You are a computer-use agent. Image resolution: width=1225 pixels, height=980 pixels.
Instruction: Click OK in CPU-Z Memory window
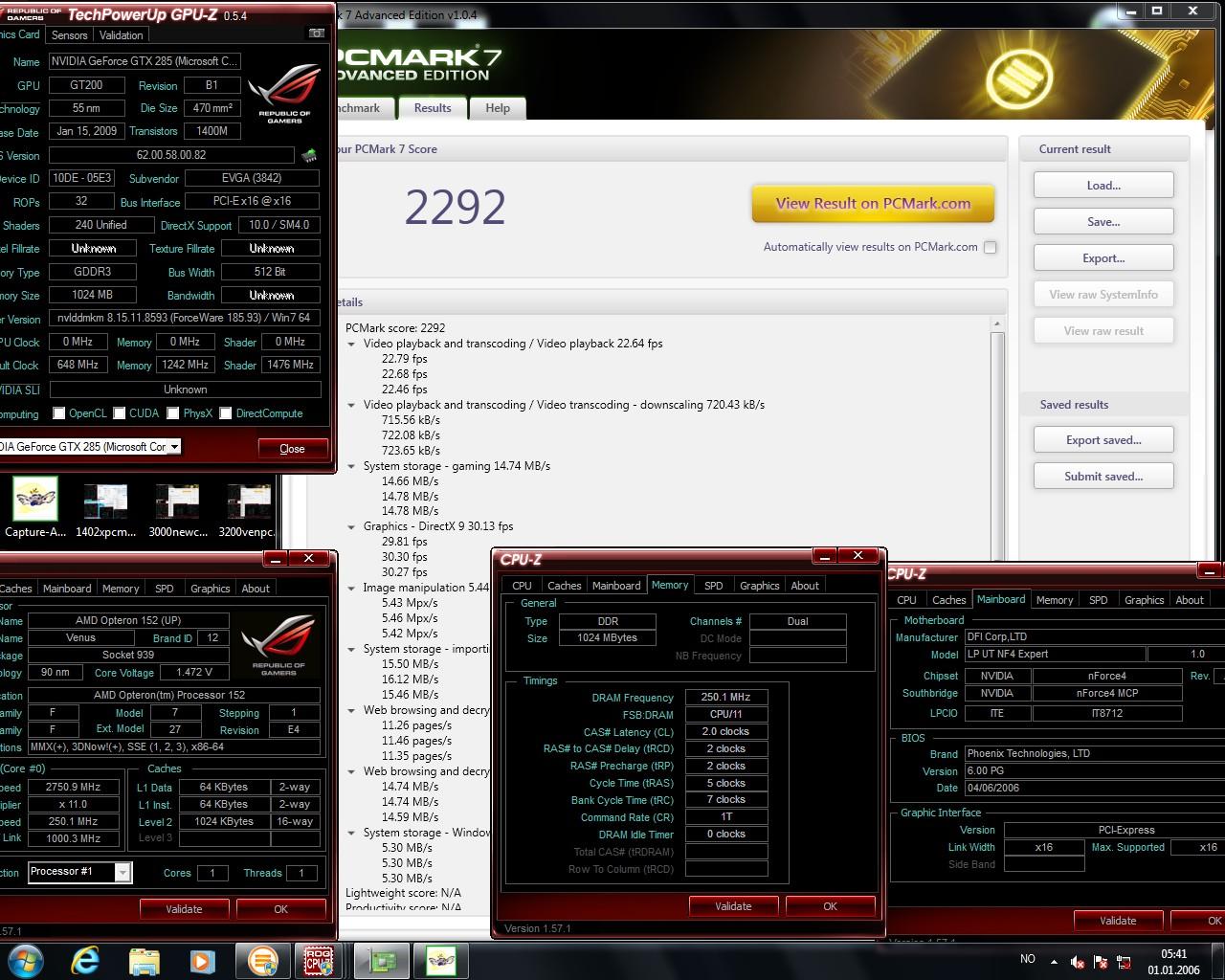(830, 906)
